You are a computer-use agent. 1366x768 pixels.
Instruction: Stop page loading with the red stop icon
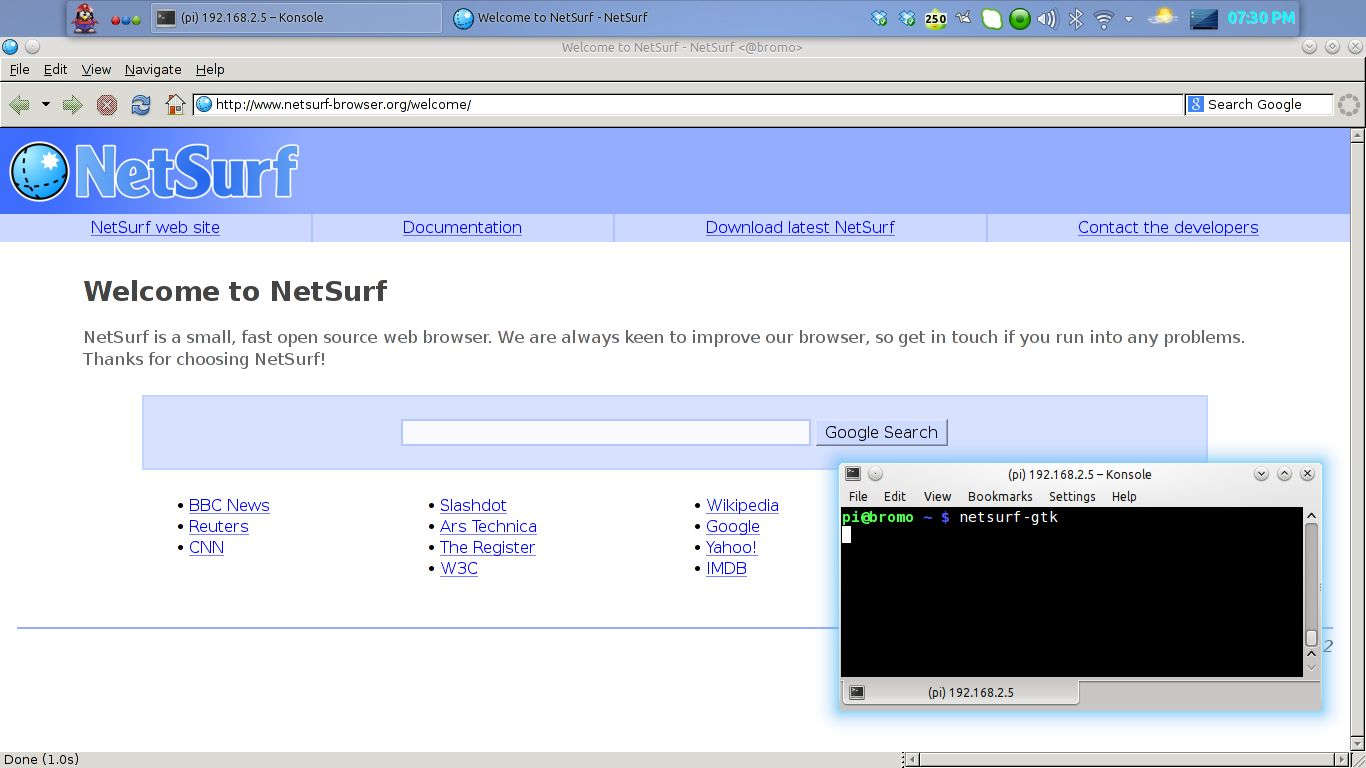coord(107,105)
